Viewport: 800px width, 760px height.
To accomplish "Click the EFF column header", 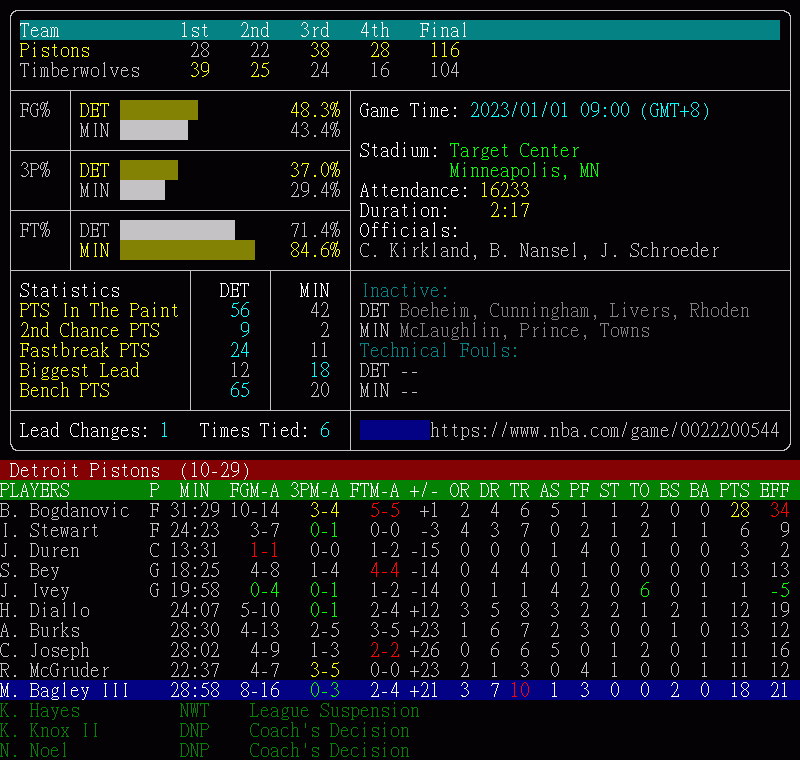I will pos(775,491).
